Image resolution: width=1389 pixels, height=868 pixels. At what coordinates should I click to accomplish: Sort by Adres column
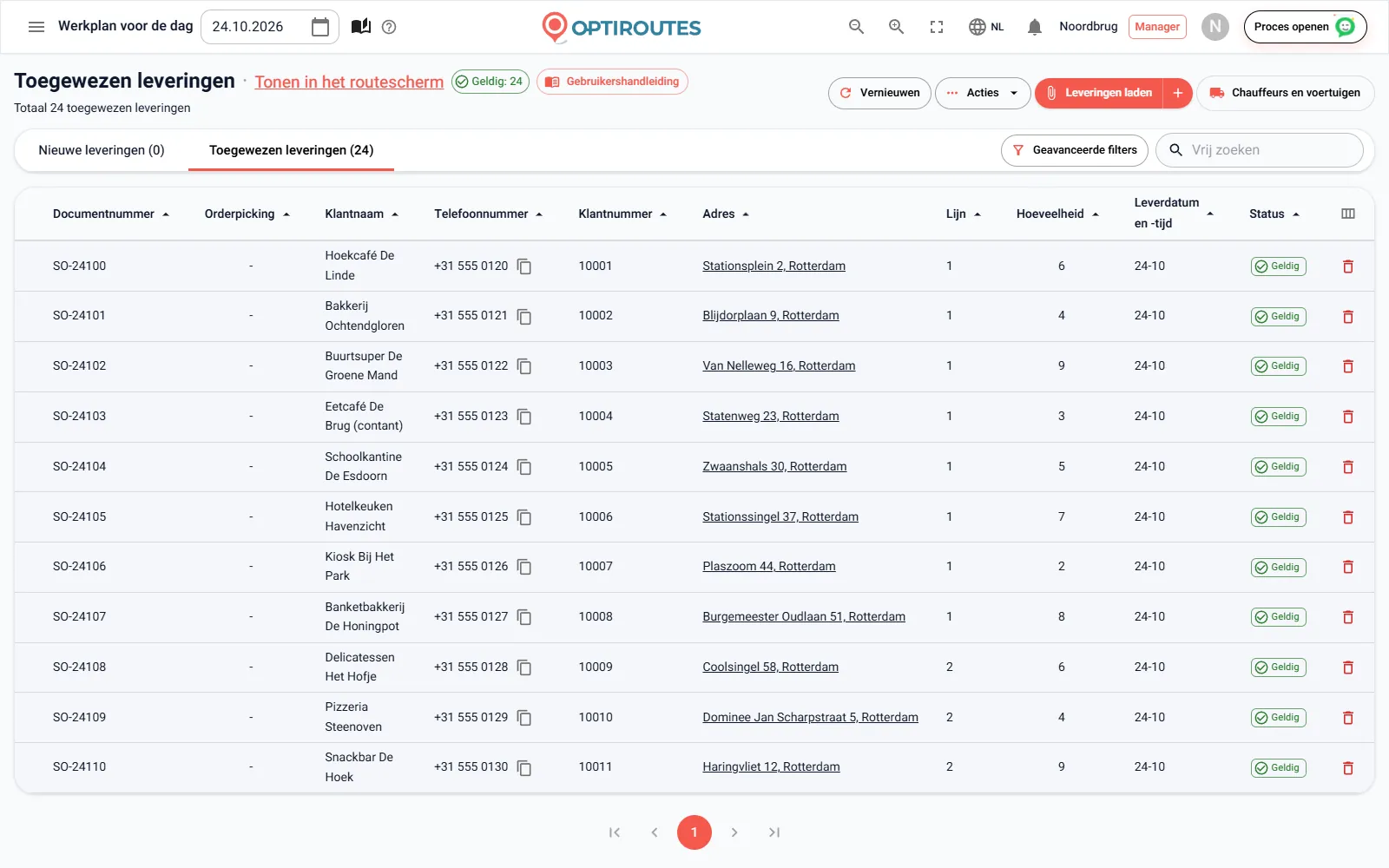pyautogui.click(x=727, y=214)
